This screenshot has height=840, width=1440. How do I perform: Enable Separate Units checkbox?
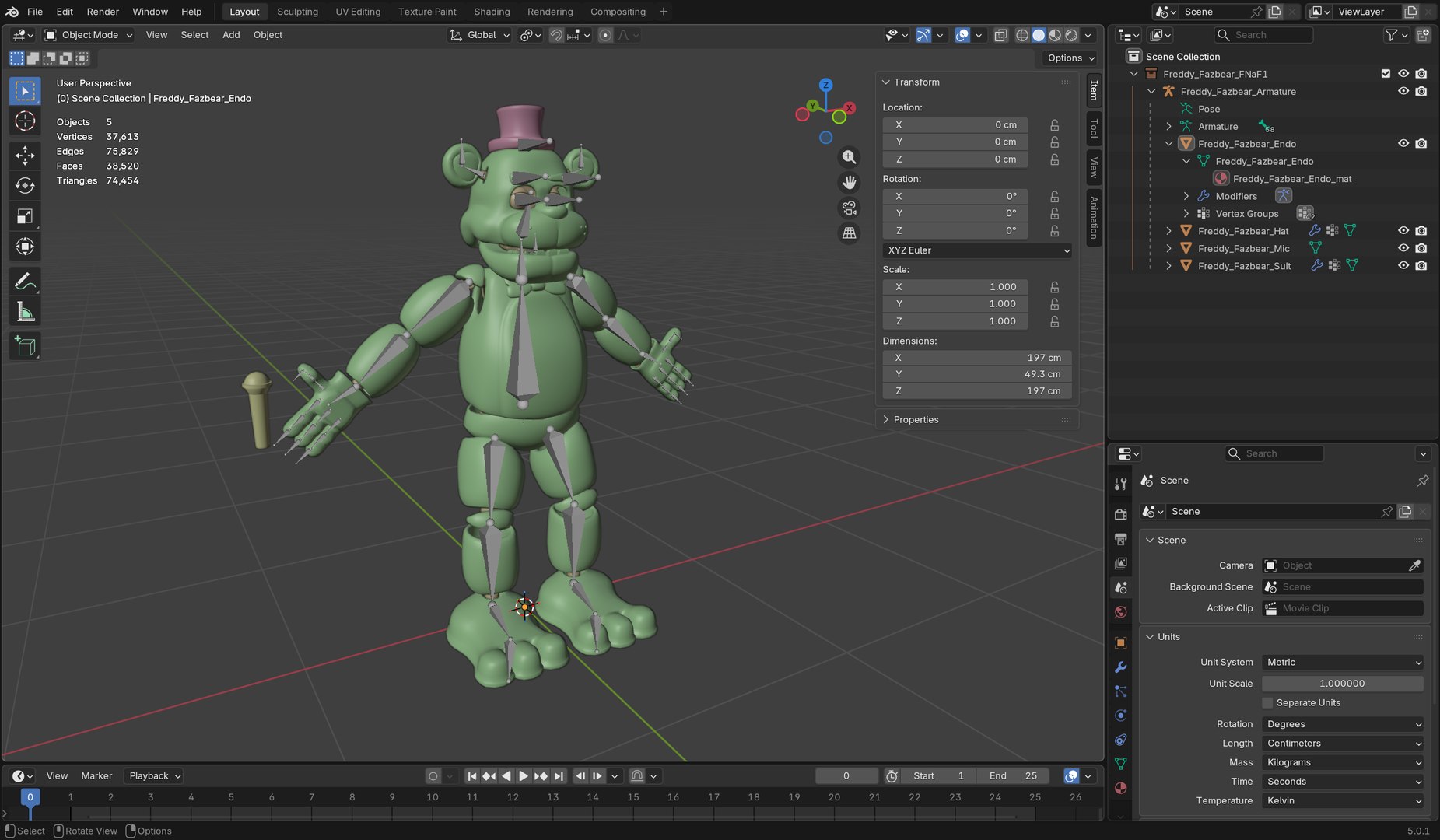pyautogui.click(x=1267, y=702)
